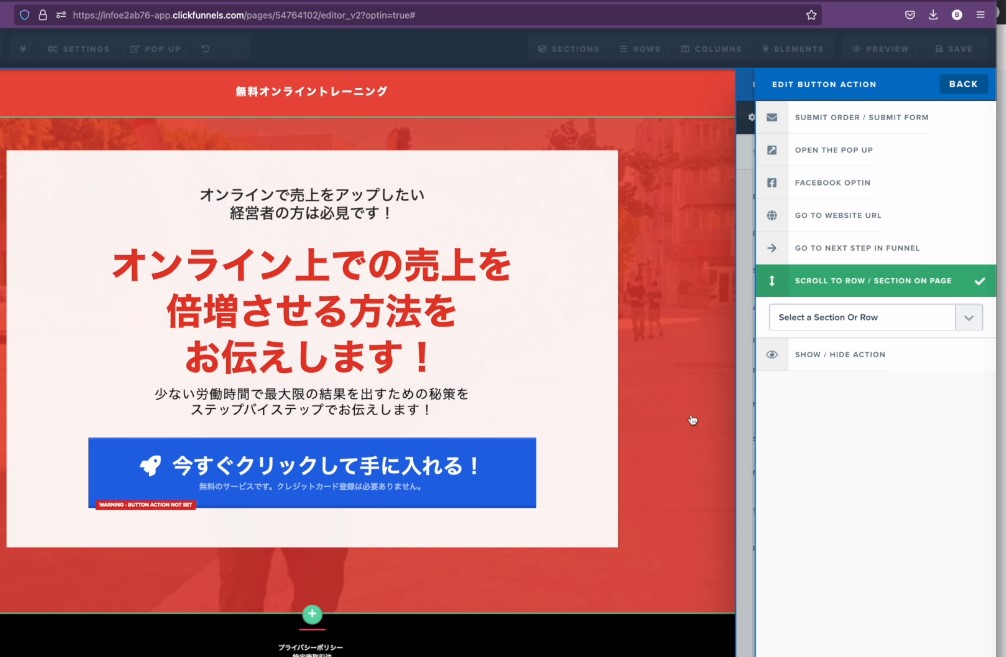
Task: Open the SECTIONS menu
Action: 568,49
